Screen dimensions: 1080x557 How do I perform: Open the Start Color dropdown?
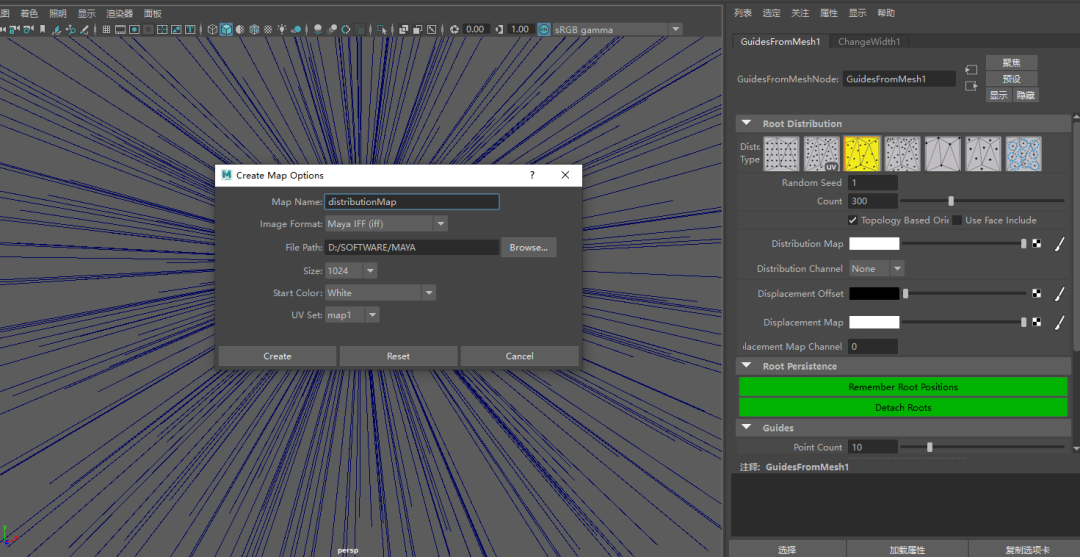point(380,293)
